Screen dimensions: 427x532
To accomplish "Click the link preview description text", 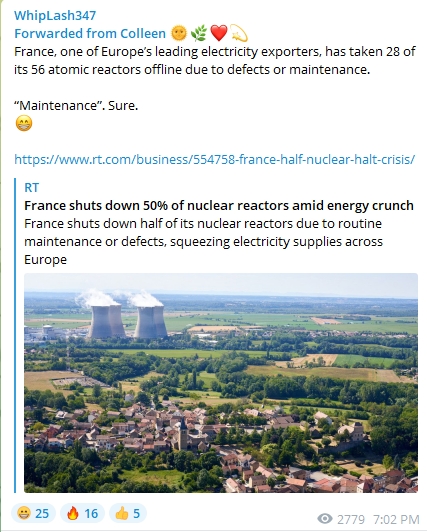I will click(x=203, y=242).
